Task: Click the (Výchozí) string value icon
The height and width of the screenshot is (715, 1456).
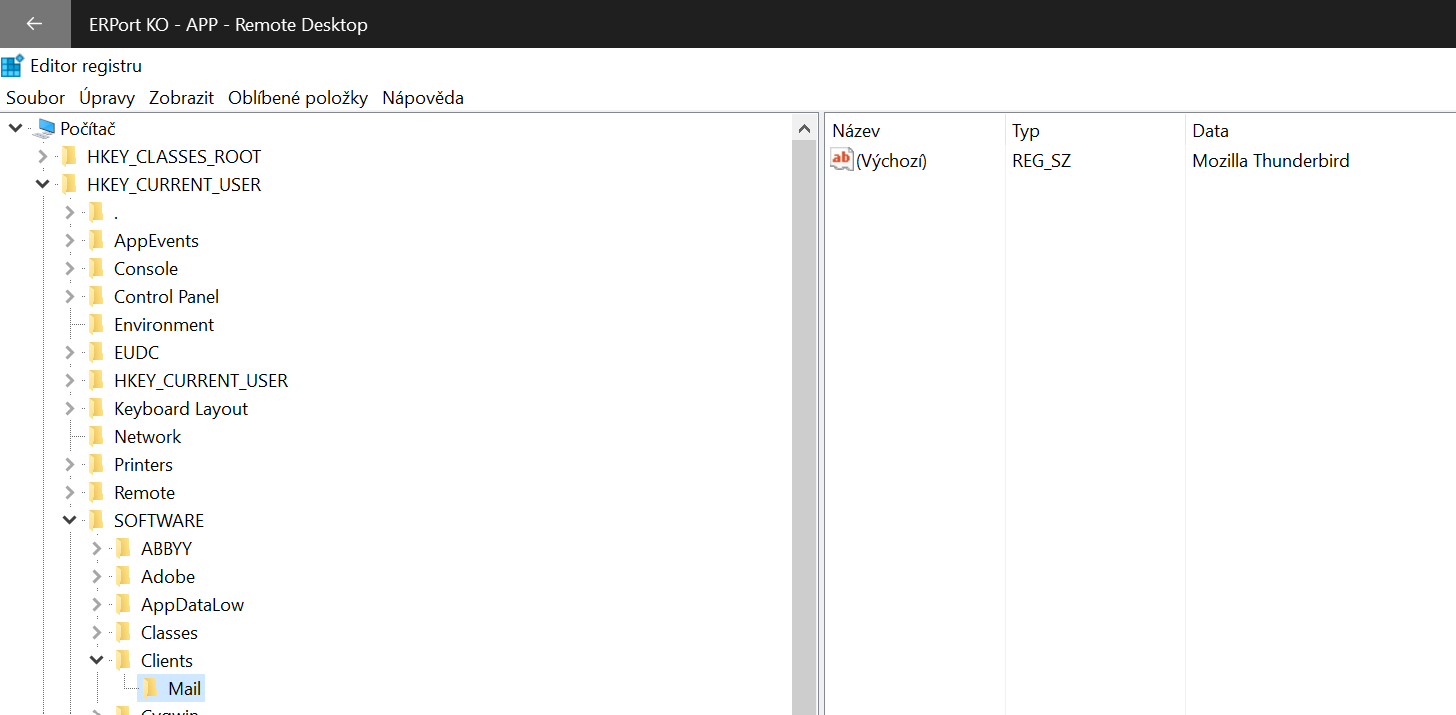Action: [842, 160]
